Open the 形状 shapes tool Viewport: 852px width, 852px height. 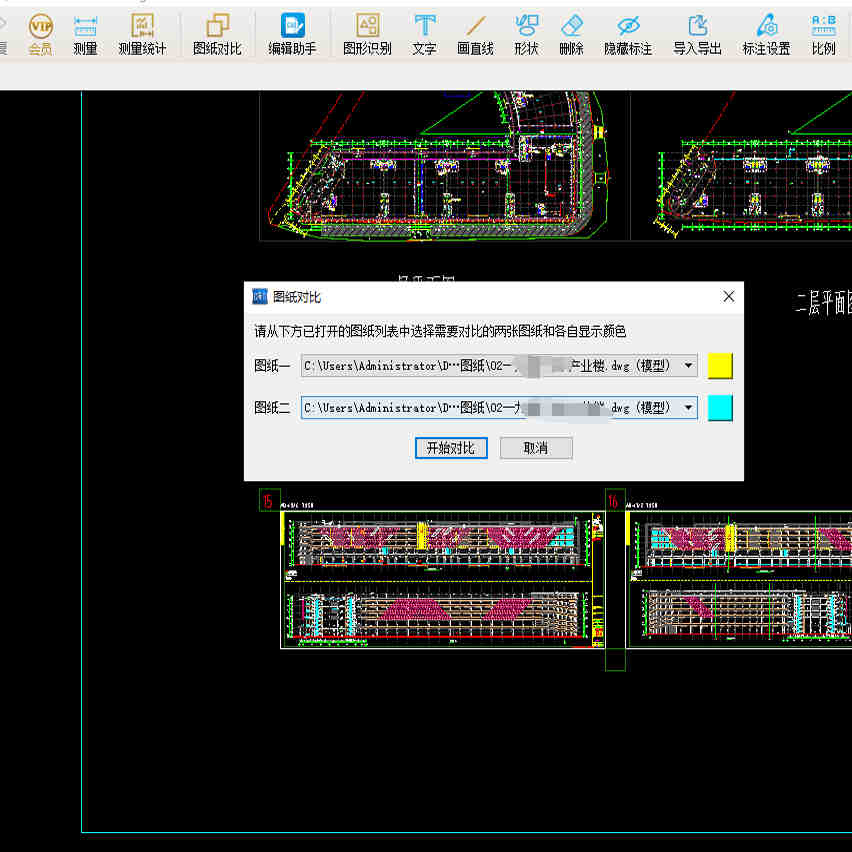pyautogui.click(x=527, y=35)
